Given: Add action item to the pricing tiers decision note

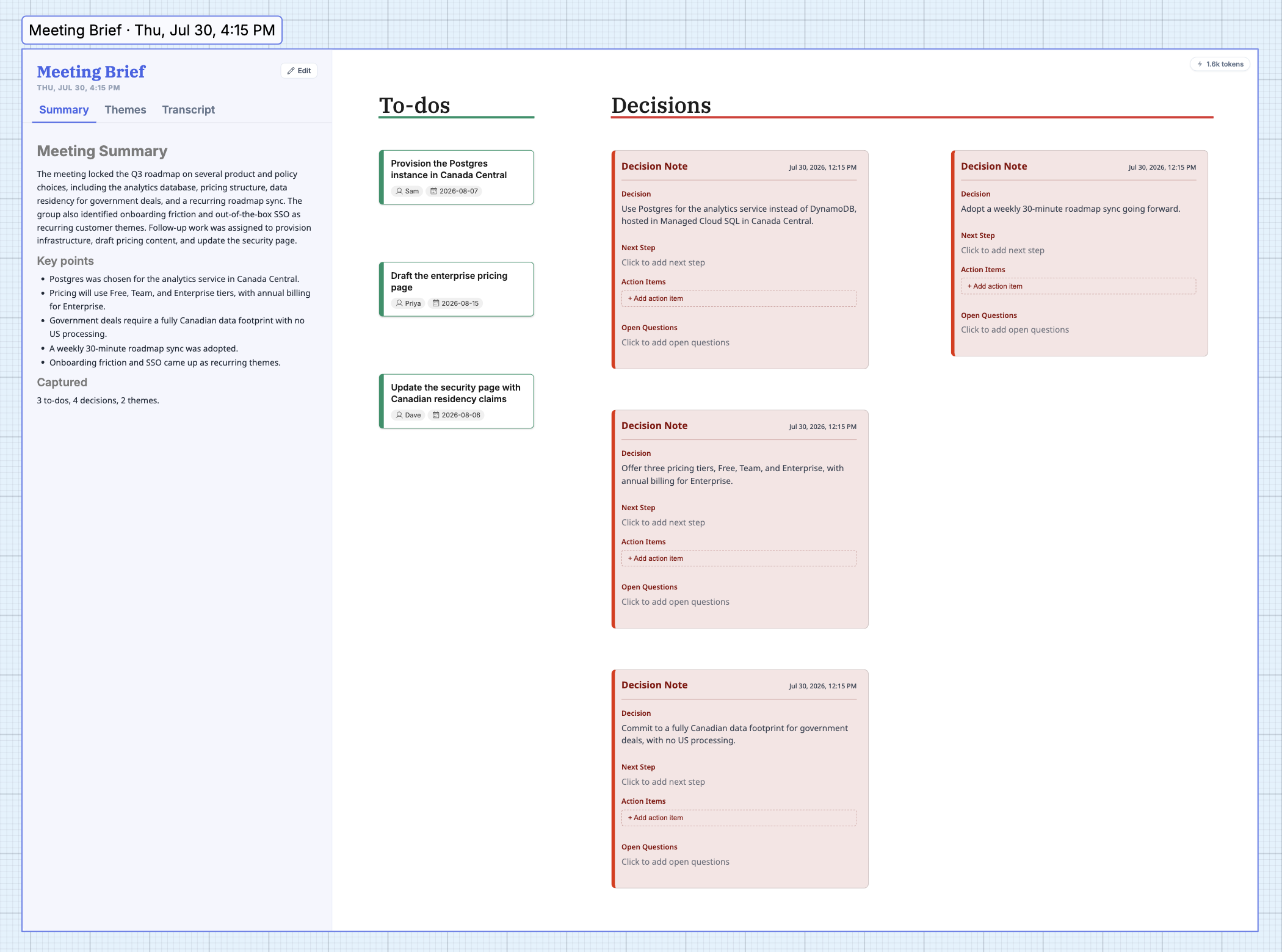Looking at the screenshot, I should tap(739, 558).
